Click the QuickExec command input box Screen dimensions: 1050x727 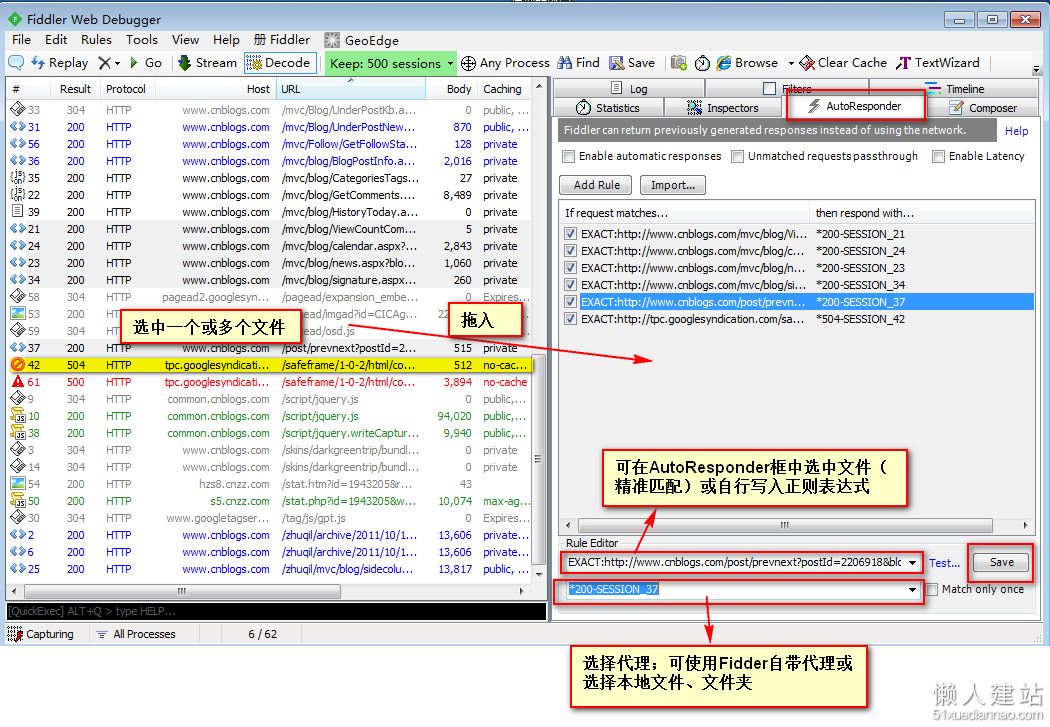[277, 611]
